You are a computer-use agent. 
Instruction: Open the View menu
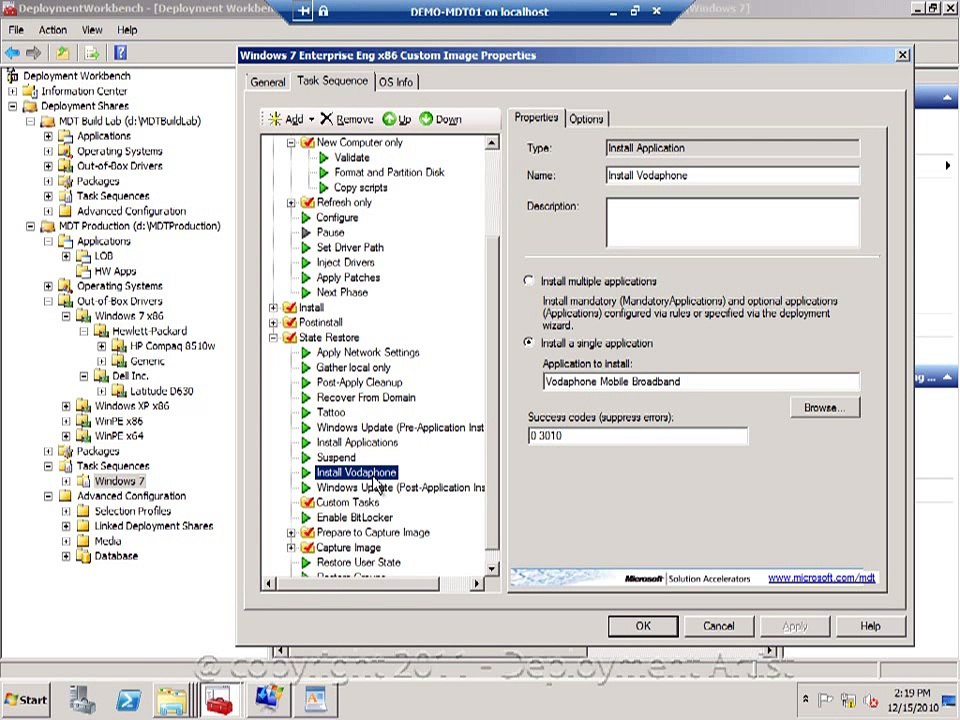[x=92, y=30]
